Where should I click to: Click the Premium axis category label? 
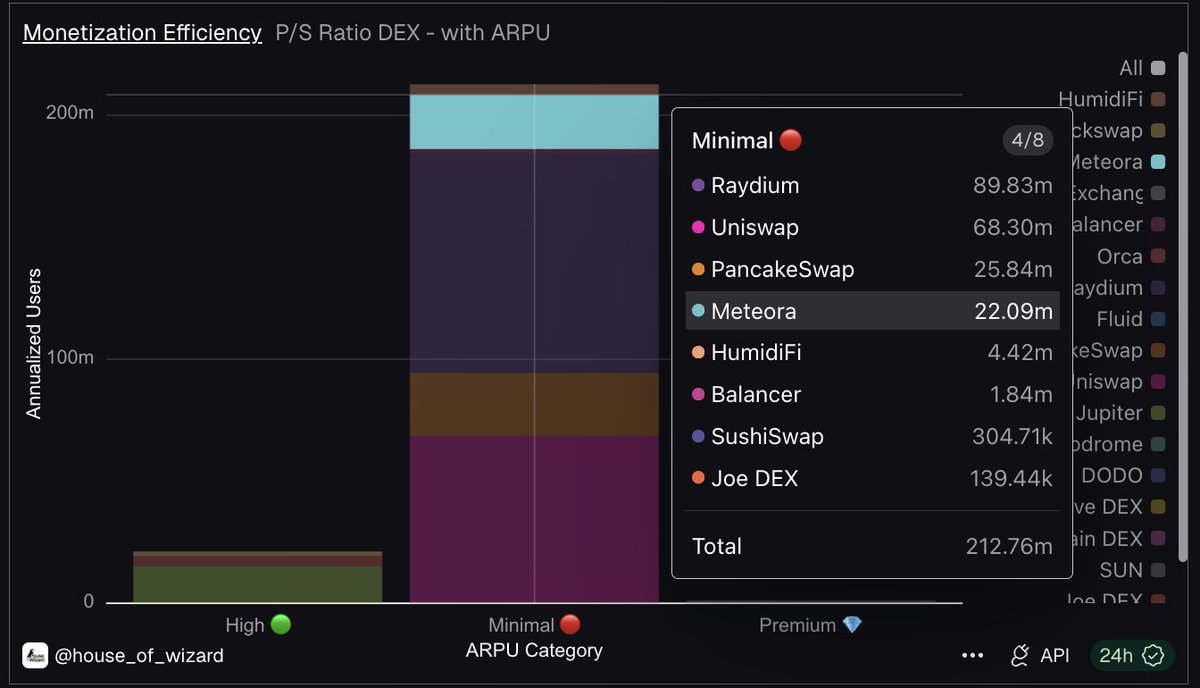coord(811,625)
